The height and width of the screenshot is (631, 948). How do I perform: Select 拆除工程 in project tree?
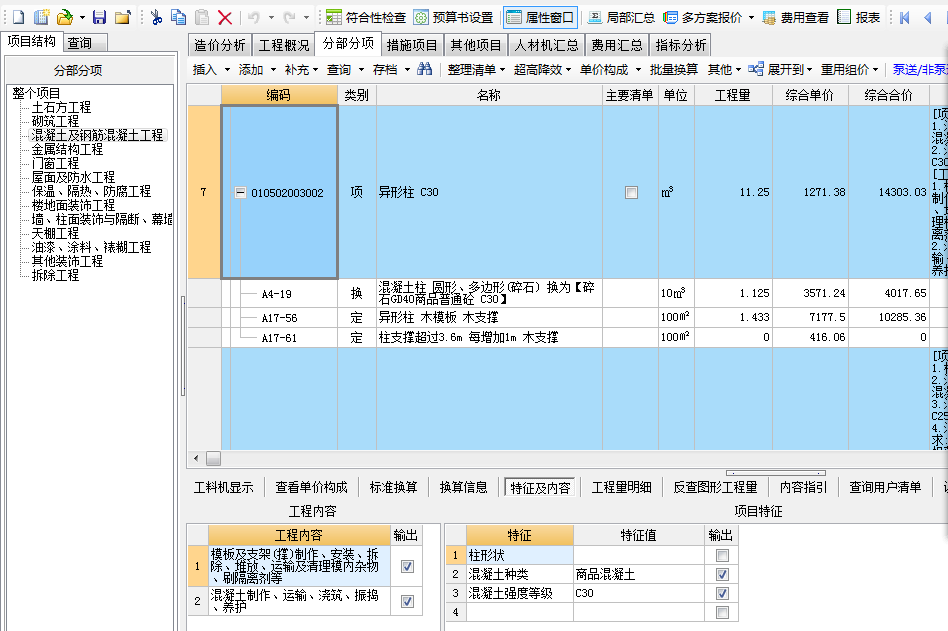click(x=55, y=275)
